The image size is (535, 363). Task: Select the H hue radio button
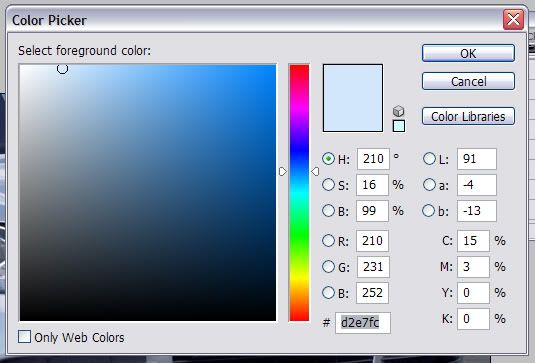328,159
